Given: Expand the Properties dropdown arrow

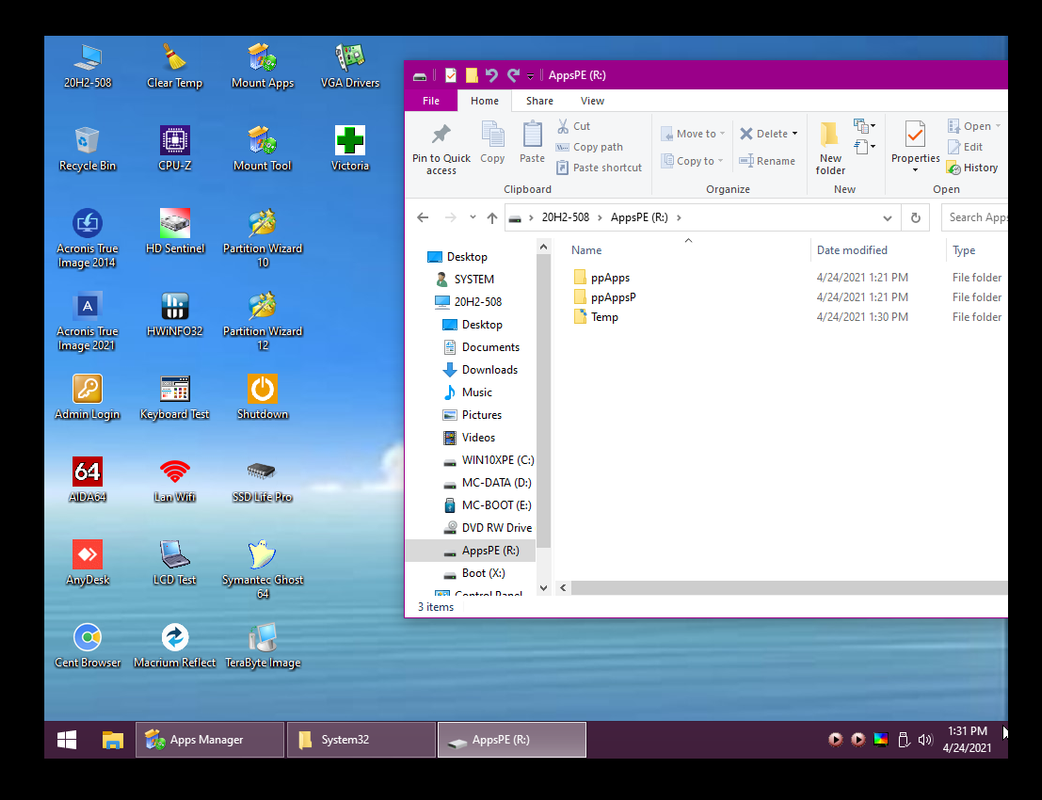Looking at the screenshot, I should pos(915,170).
